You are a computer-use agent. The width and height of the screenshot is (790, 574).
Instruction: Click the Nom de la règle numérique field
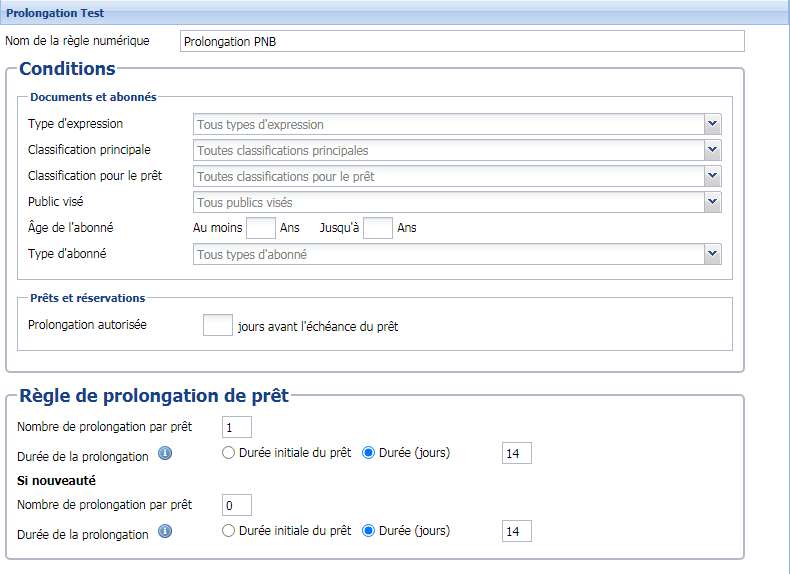click(462, 41)
